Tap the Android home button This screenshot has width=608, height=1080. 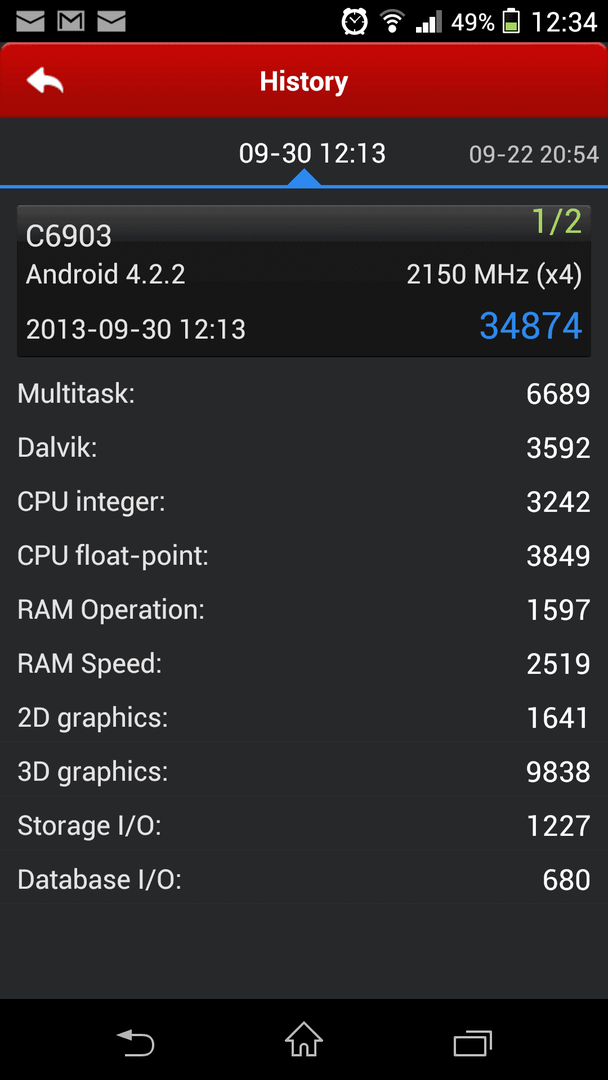point(304,1039)
